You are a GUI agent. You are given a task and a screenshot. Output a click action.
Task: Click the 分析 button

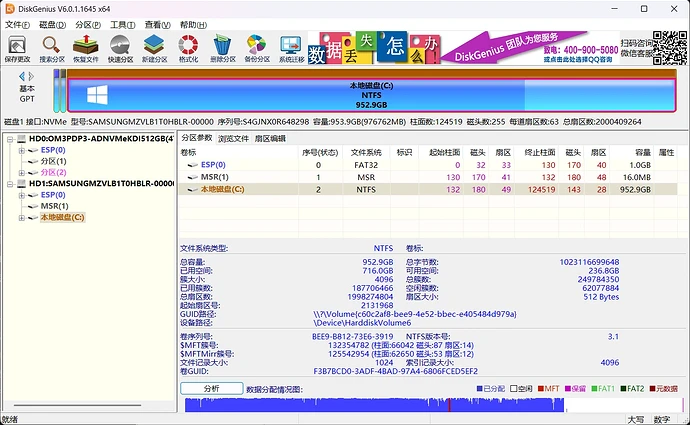[211, 388]
